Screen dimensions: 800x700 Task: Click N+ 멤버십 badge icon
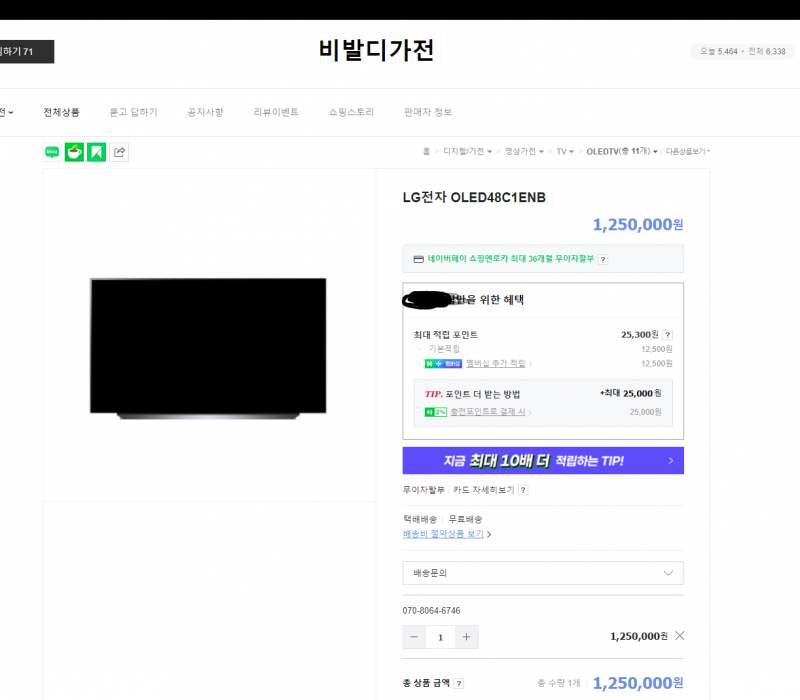(443, 364)
